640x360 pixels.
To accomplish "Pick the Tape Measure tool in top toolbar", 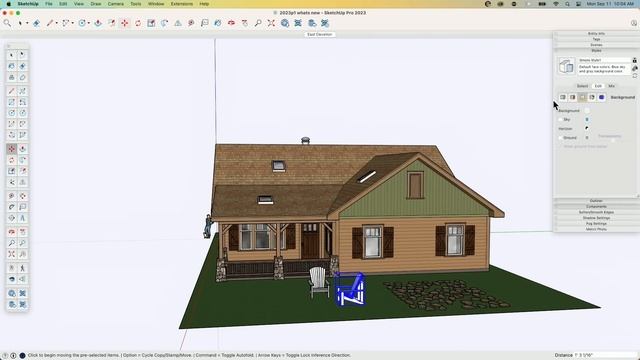I will (x=191, y=23).
